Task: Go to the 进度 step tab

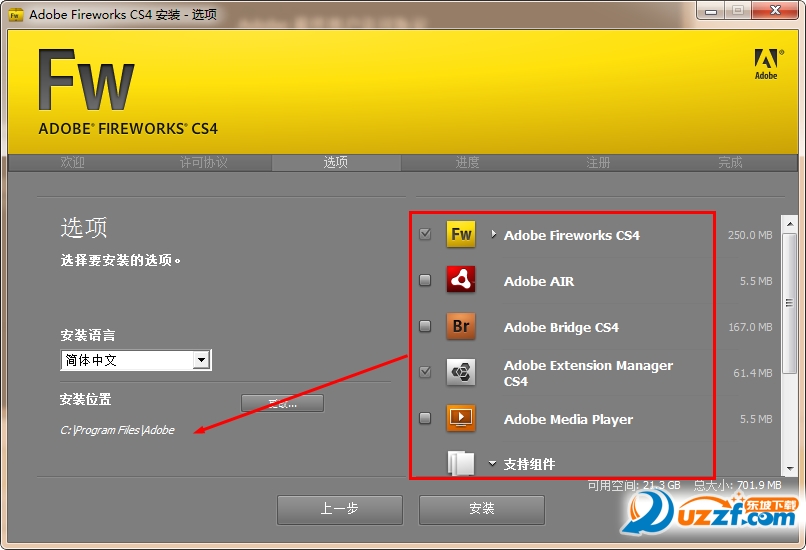Action: point(467,162)
